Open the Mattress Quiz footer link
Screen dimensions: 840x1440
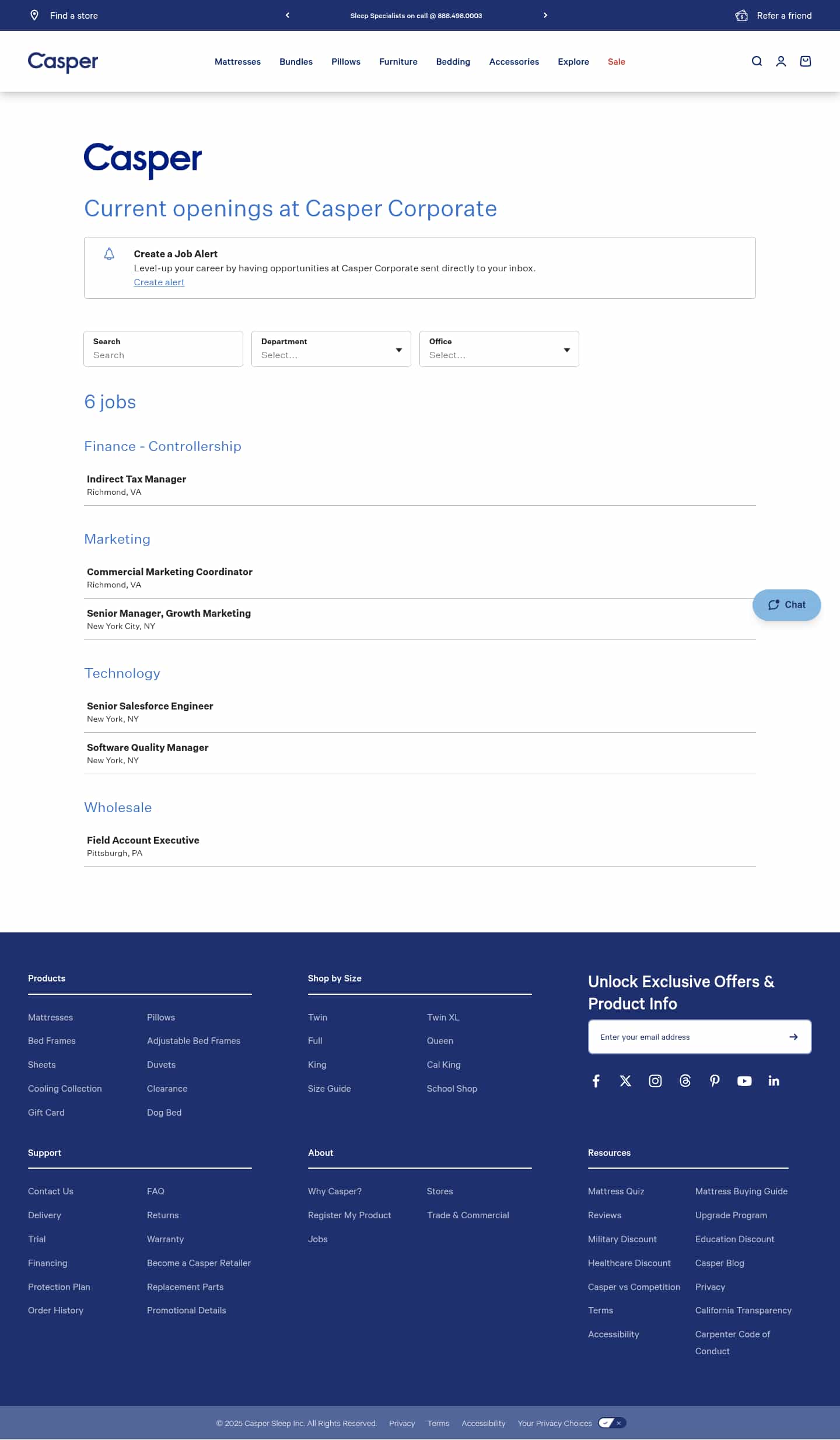(616, 1191)
